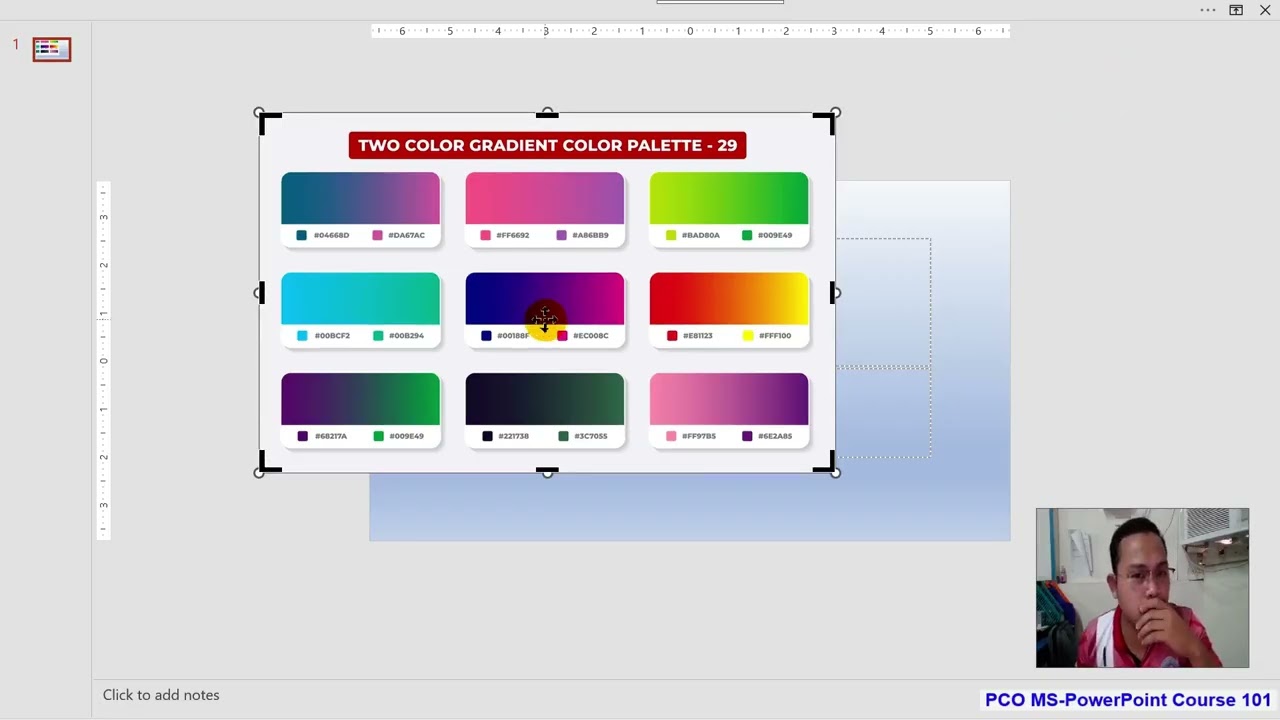This screenshot has width=1280, height=720.
Task: Select slide 1 thumbnail in the slide panel
Action: pos(52,49)
